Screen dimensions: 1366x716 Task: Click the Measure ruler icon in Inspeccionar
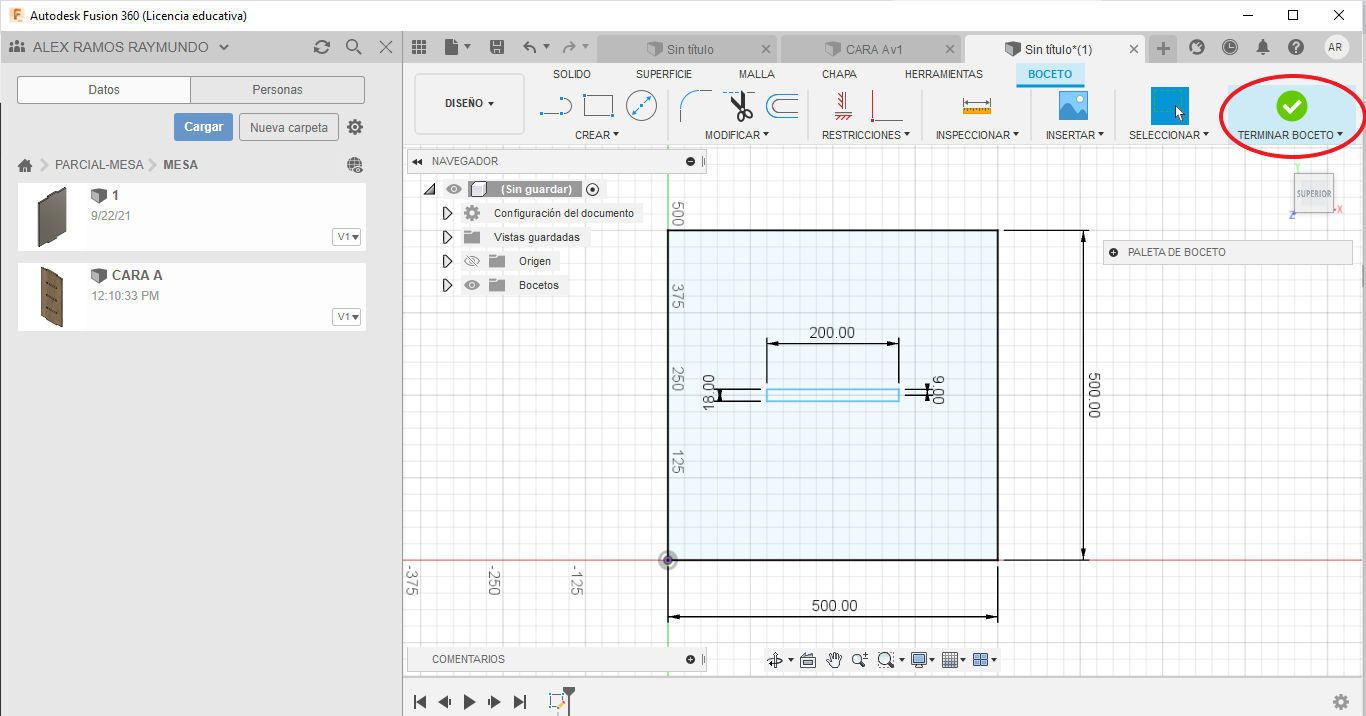click(x=976, y=106)
